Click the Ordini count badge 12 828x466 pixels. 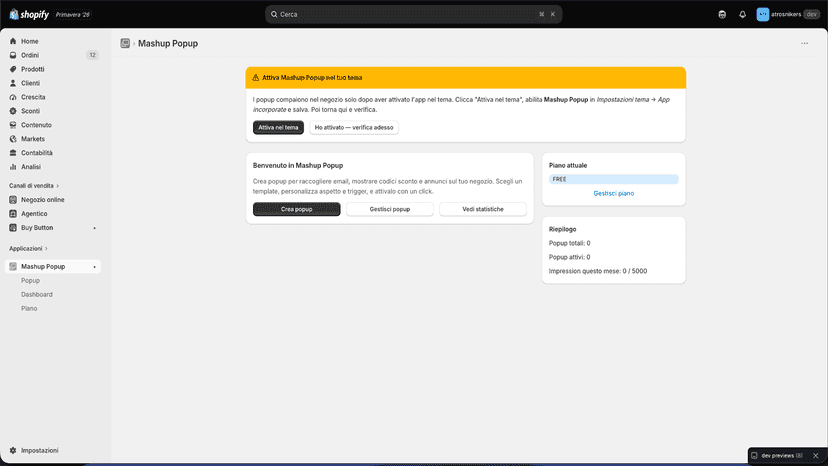(x=92, y=55)
